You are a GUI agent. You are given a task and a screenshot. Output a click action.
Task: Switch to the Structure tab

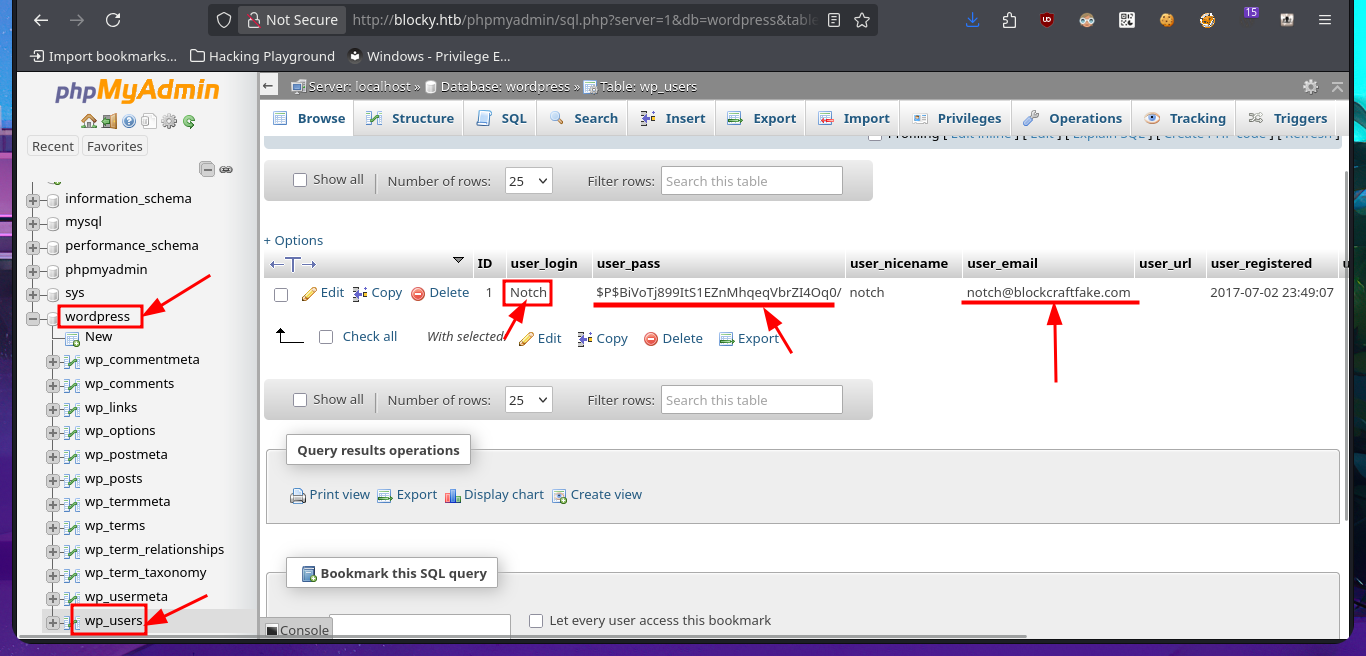tap(410, 118)
